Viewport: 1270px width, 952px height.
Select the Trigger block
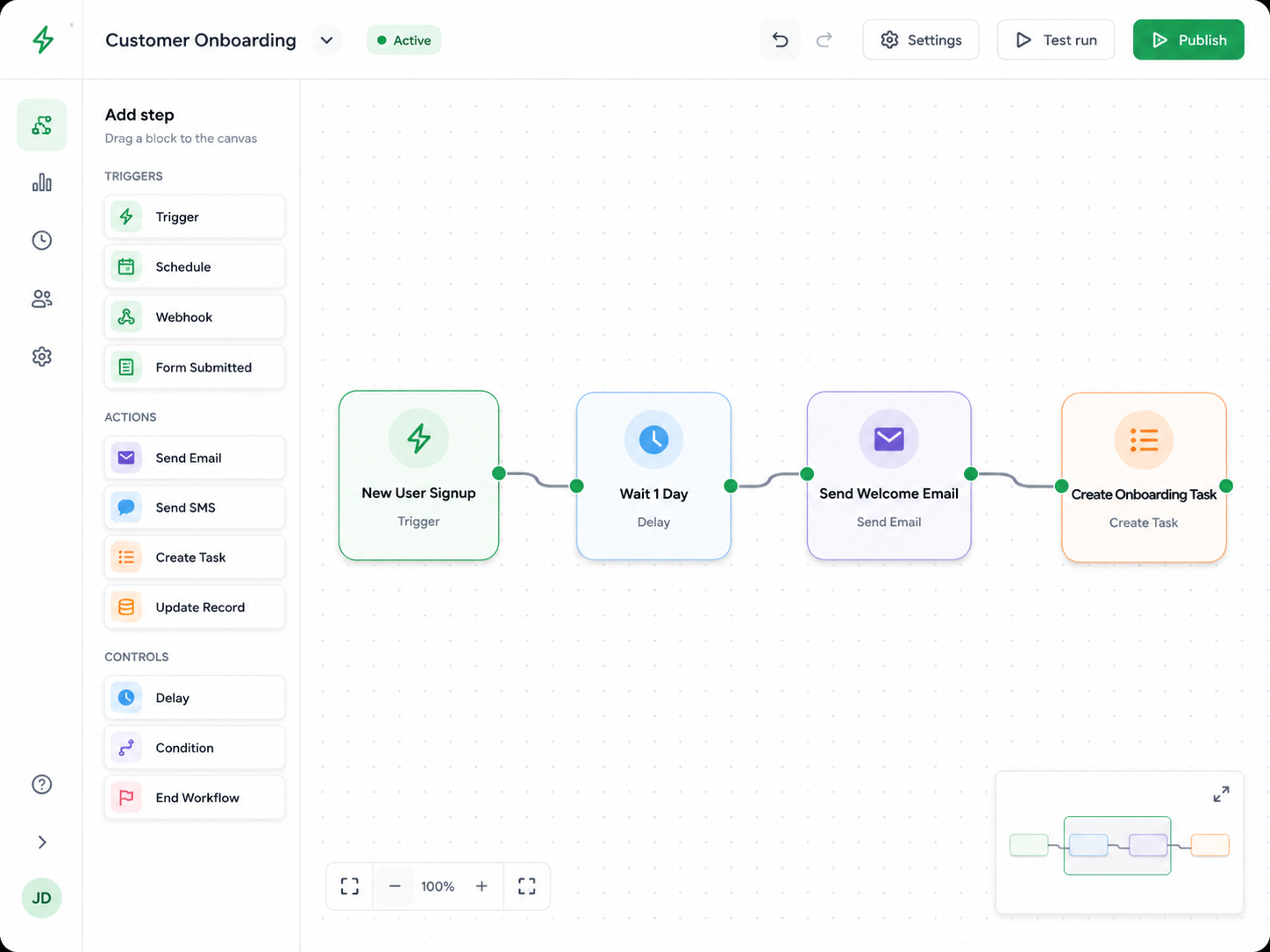coord(195,217)
